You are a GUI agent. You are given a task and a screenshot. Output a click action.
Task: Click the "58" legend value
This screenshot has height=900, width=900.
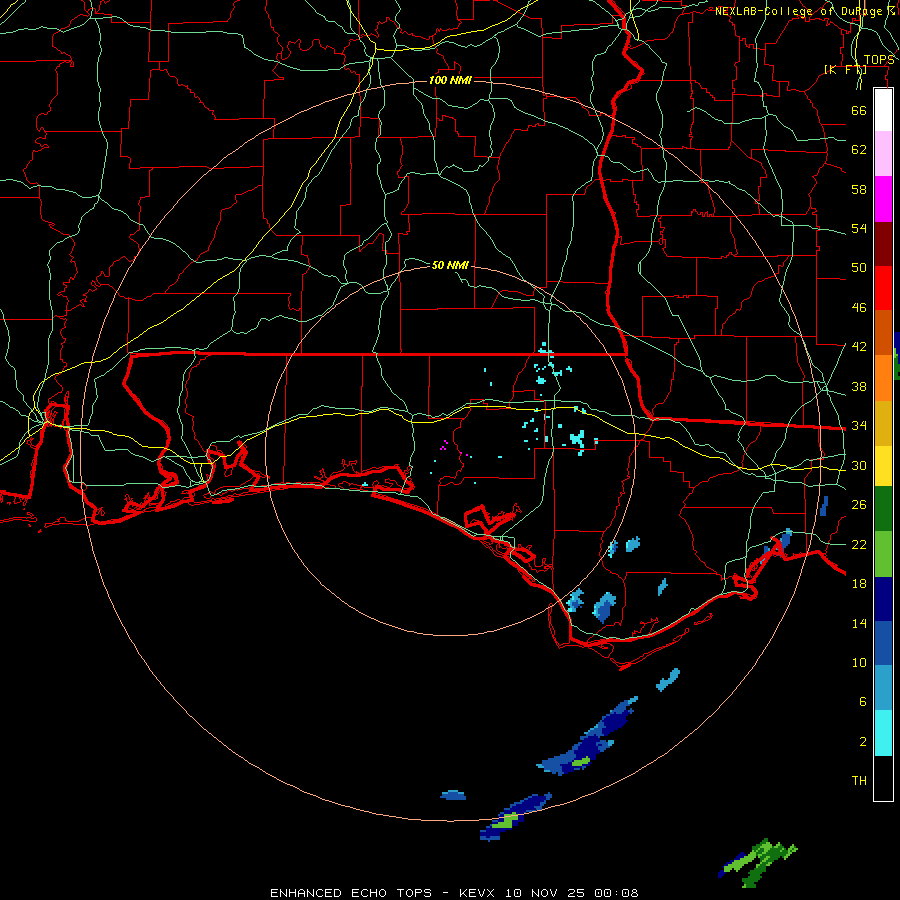point(859,189)
